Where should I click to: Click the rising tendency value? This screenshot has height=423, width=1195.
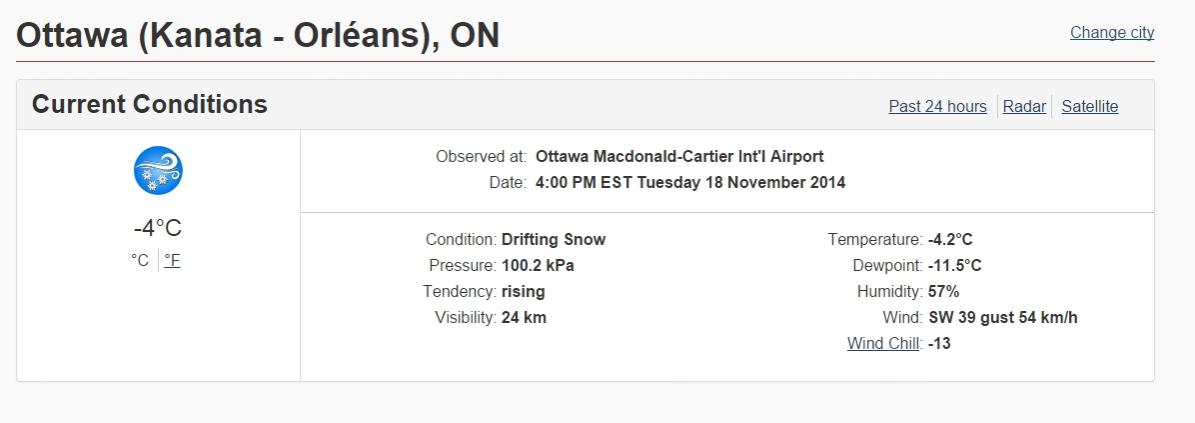[523, 292]
